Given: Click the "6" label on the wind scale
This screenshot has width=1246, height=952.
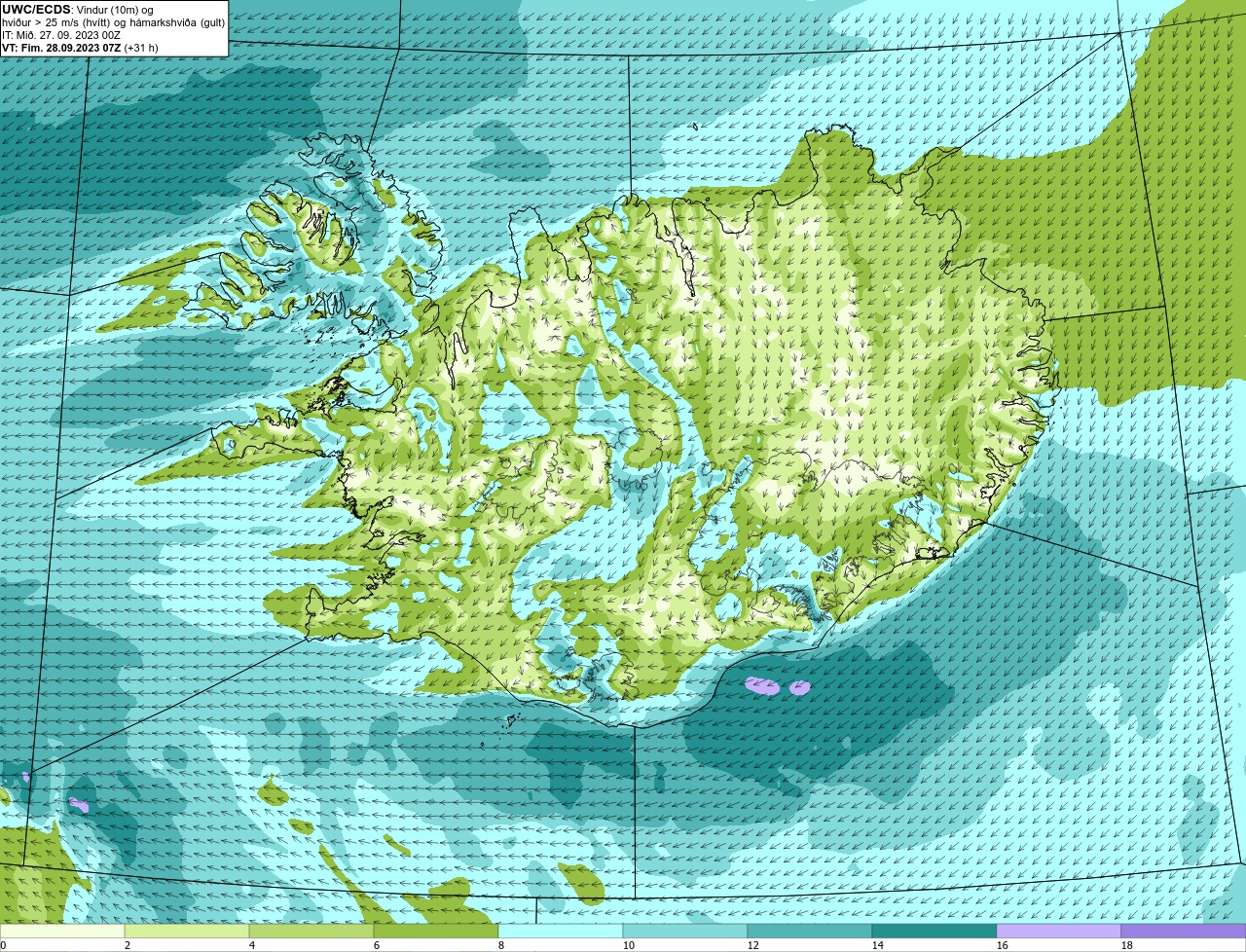Looking at the screenshot, I should (x=377, y=945).
